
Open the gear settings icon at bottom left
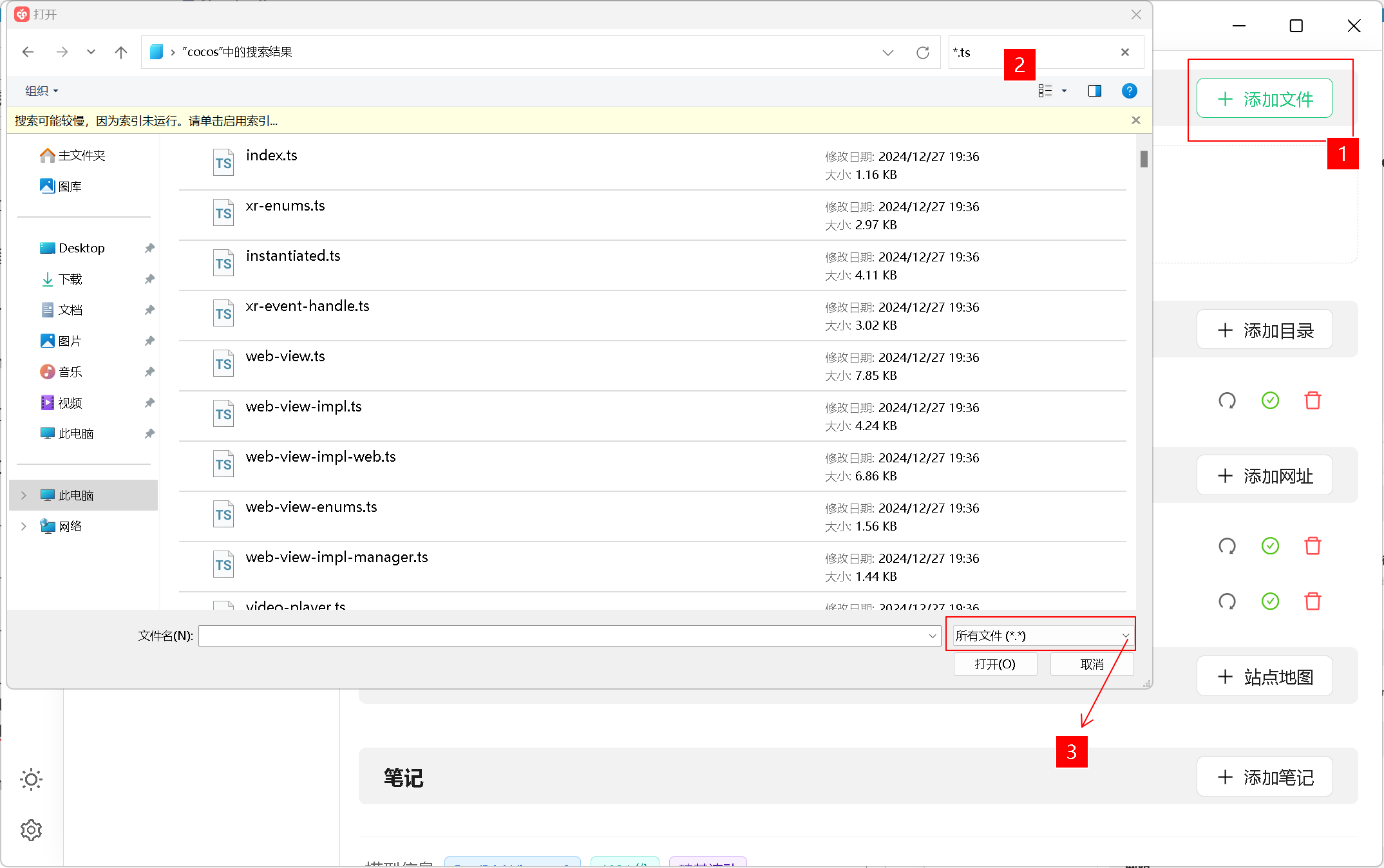tap(31, 830)
